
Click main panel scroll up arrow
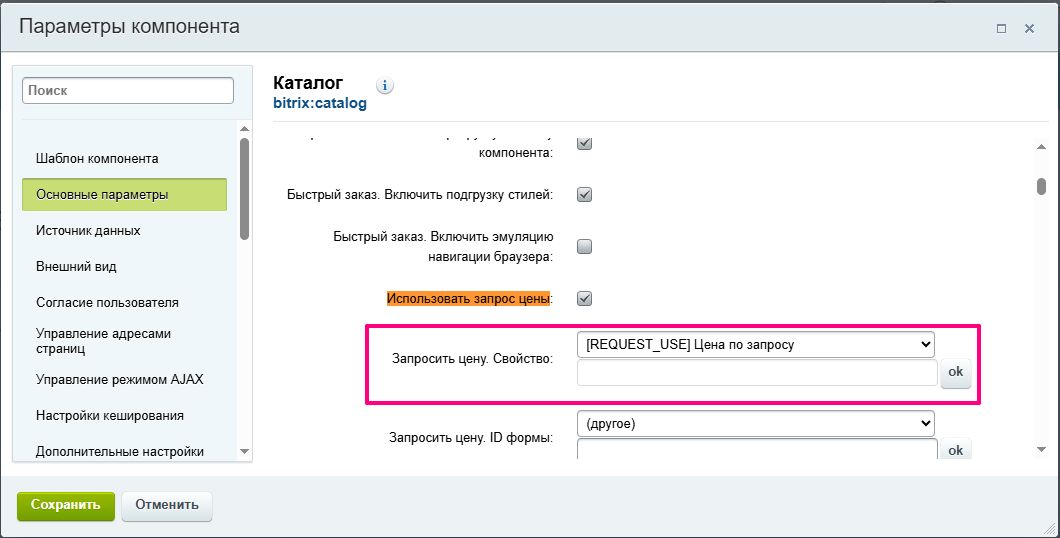[x=1041, y=147]
